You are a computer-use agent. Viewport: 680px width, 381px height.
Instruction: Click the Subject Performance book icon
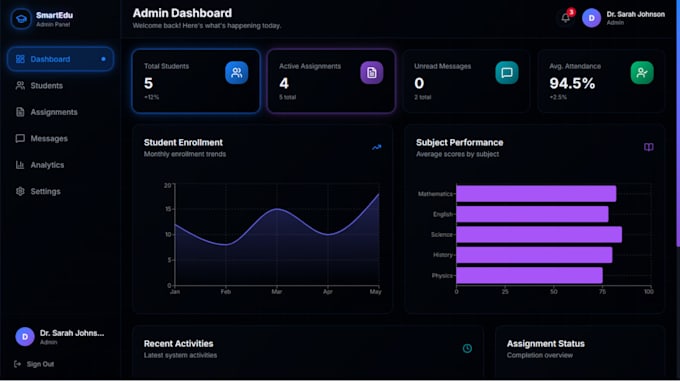click(x=648, y=147)
